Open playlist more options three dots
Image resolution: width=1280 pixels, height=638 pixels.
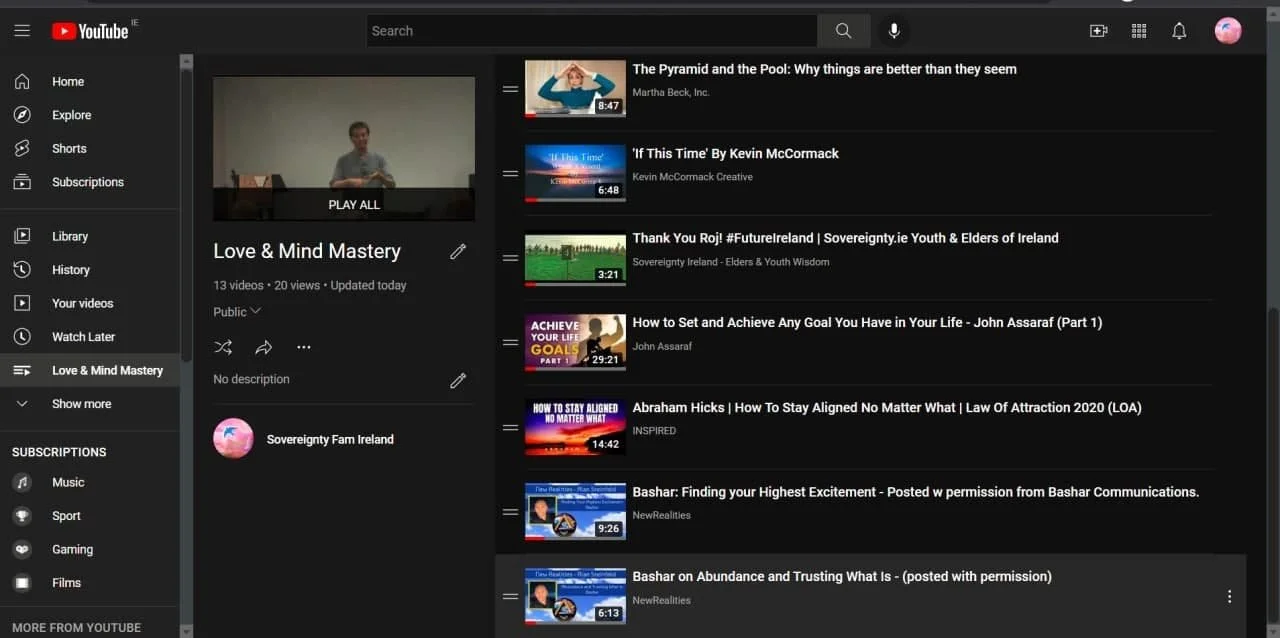[304, 347]
